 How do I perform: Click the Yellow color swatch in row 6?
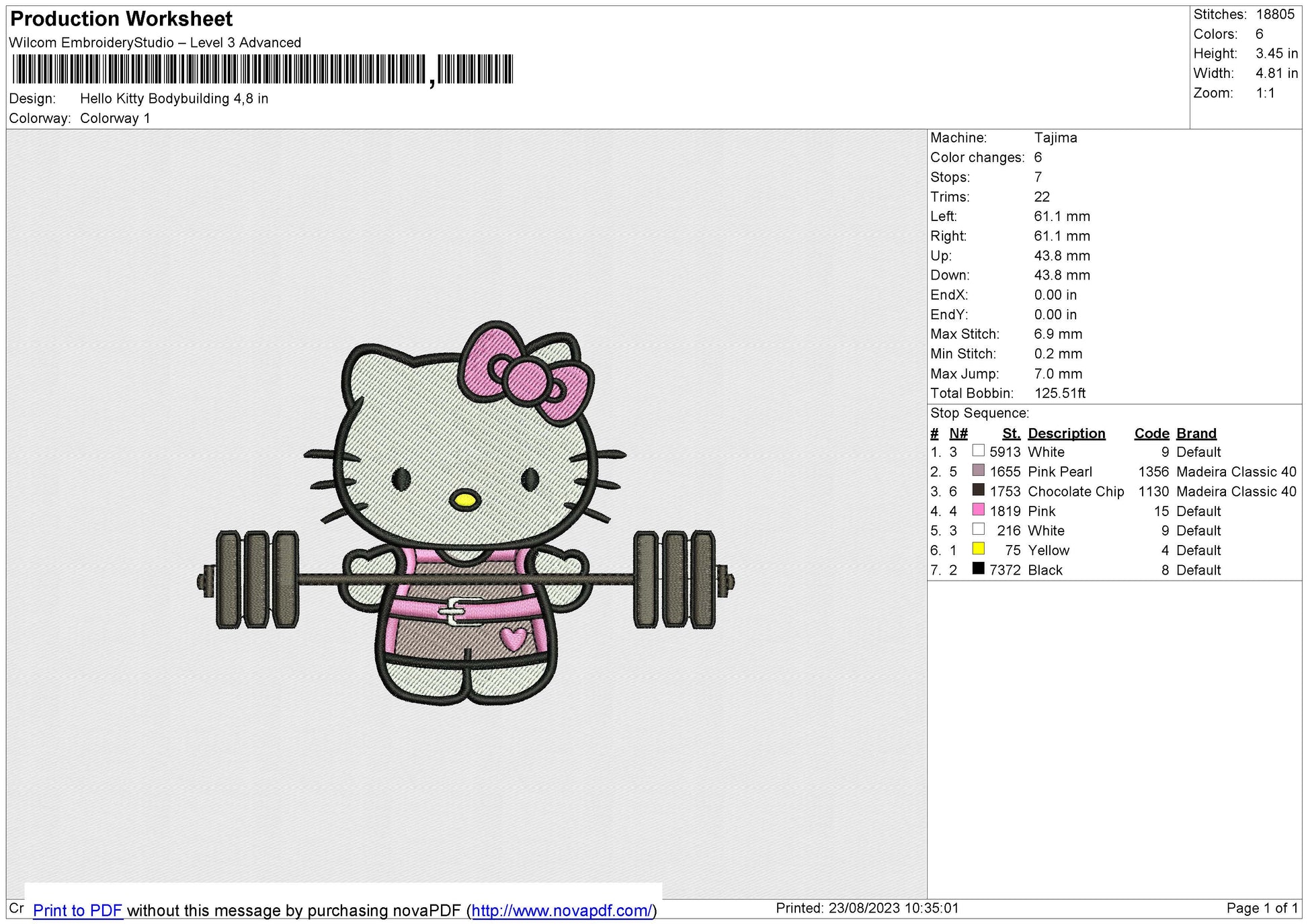(x=978, y=550)
